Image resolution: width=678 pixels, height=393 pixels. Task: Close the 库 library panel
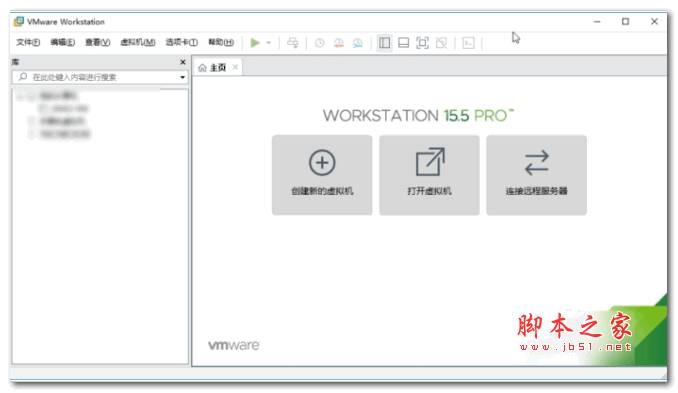point(182,62)
